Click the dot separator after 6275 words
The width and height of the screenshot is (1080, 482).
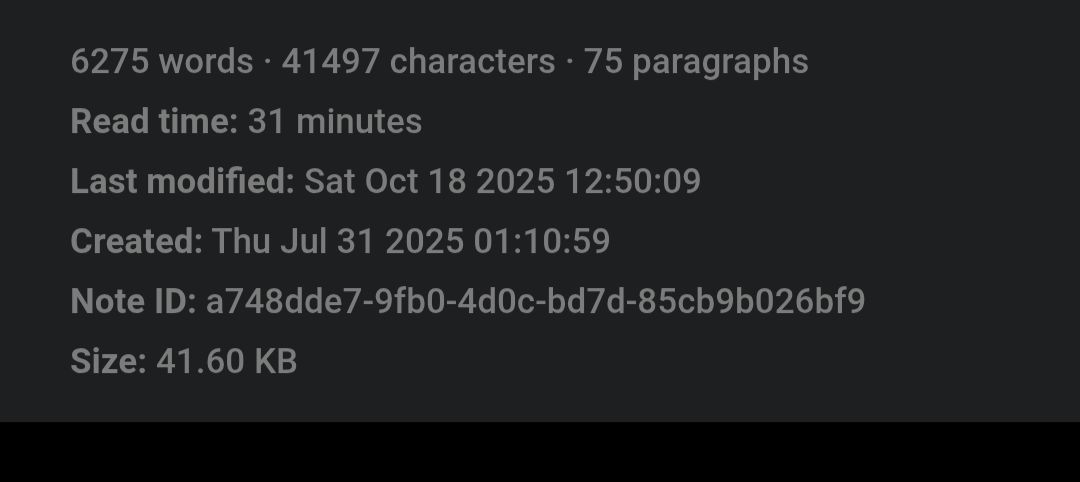268,62
